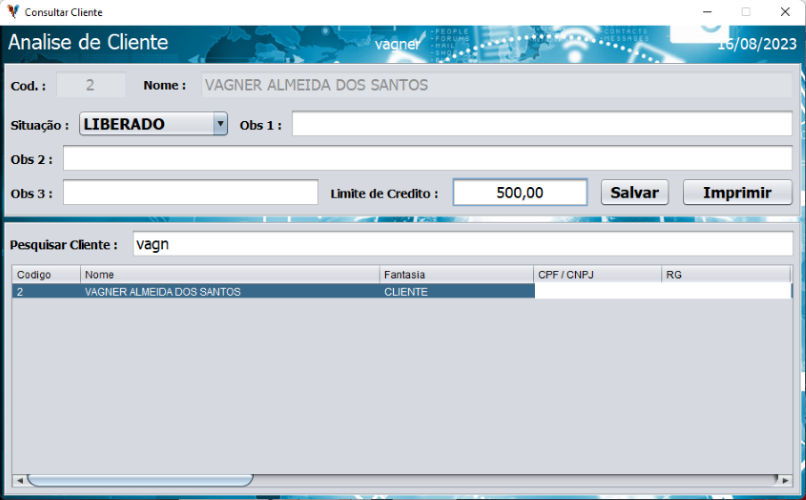
Task: Click the Consultar Cliente app icon in title bar
Action: point(12,12)
